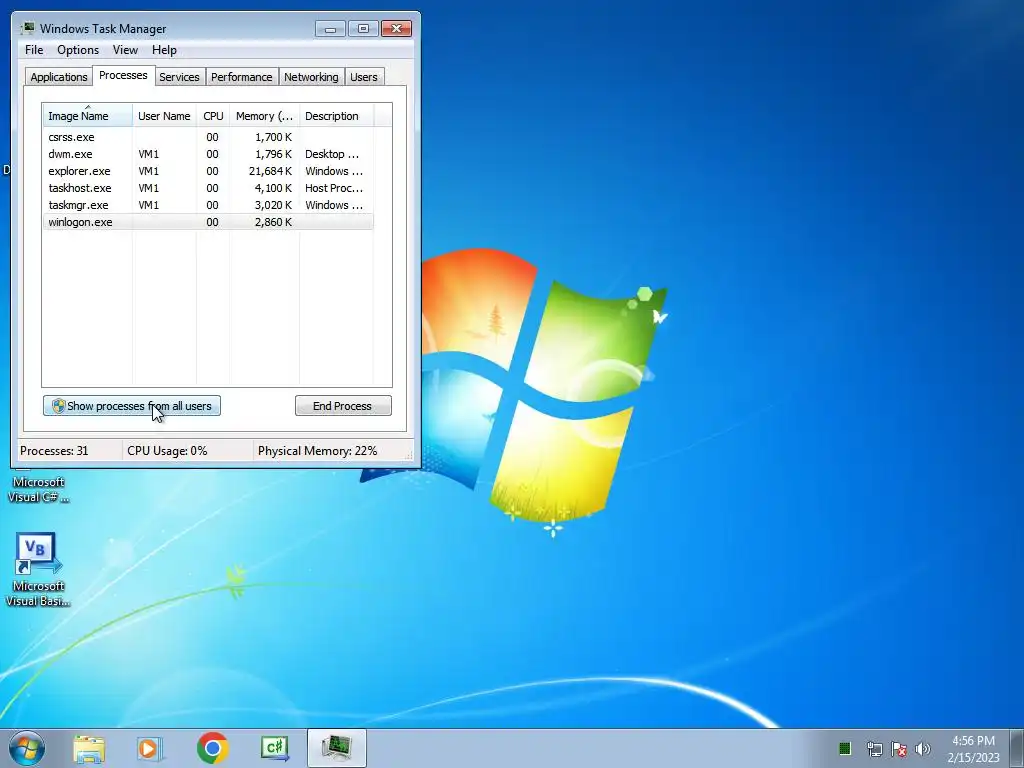Select the dwm.exe process row

pyautogui.click(x=208, y=154)
